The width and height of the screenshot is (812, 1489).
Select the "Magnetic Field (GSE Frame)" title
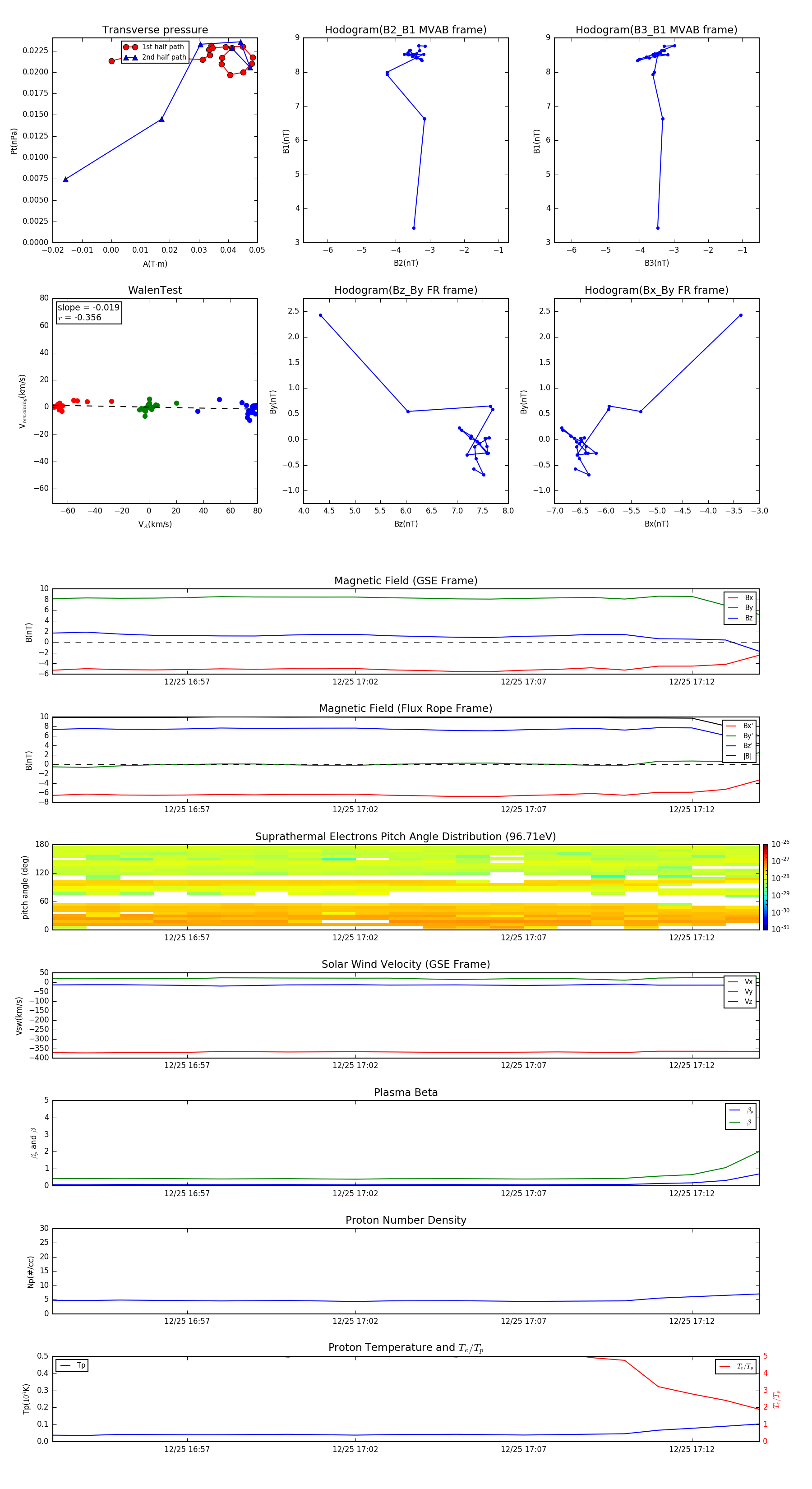(x=406, y=581)
